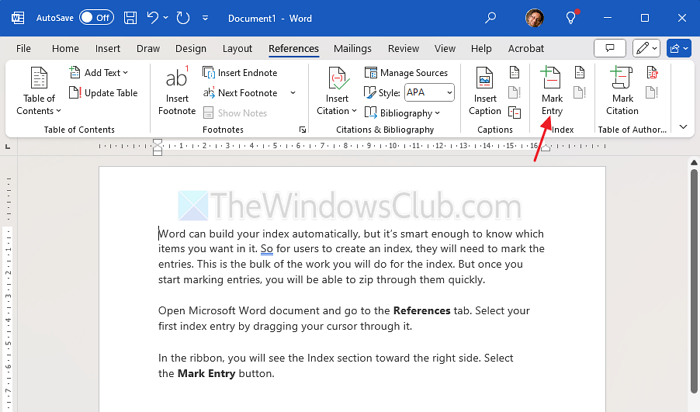Open the File tab
Viewport: 700px width, 412px height.
pos(23,48)
